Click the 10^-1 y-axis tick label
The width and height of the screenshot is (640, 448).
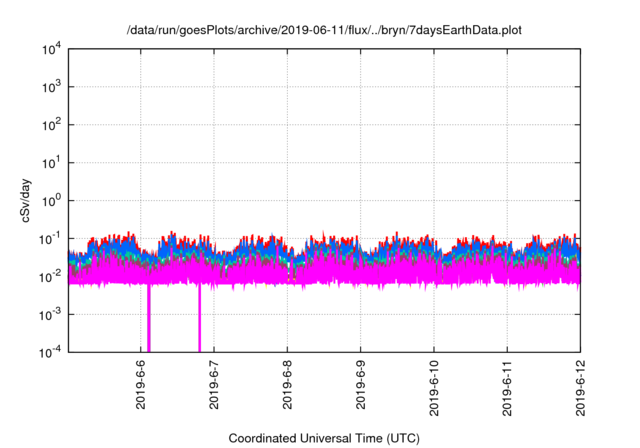pos(50,238)
